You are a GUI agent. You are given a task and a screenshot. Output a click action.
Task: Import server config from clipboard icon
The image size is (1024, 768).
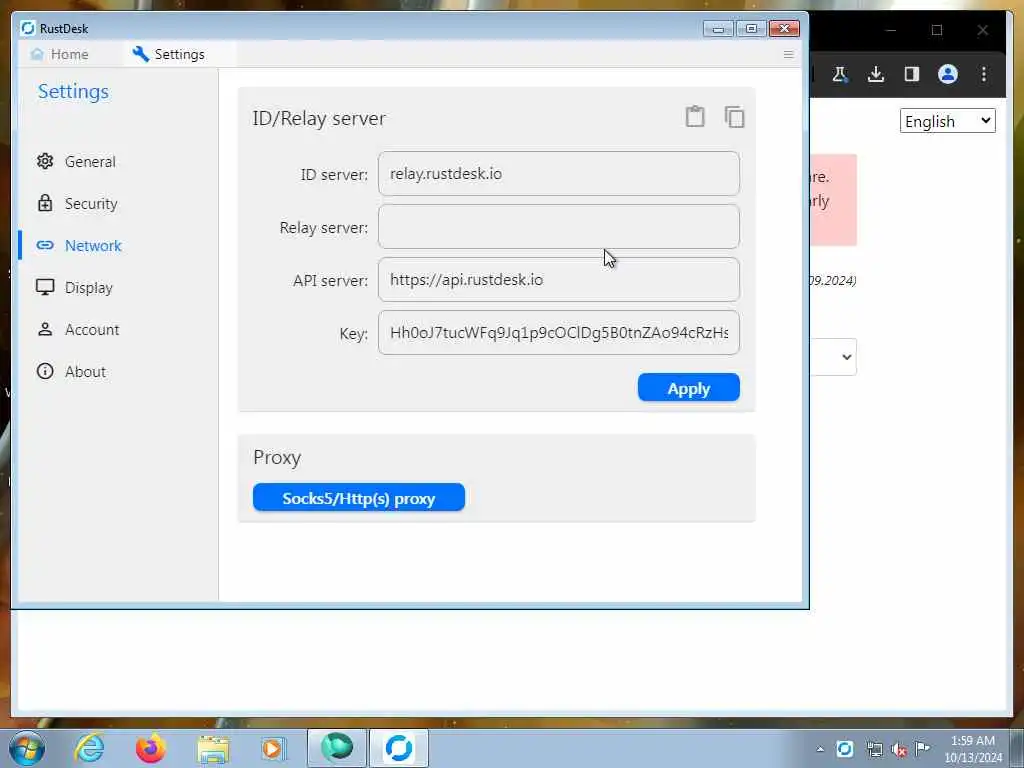695,117
